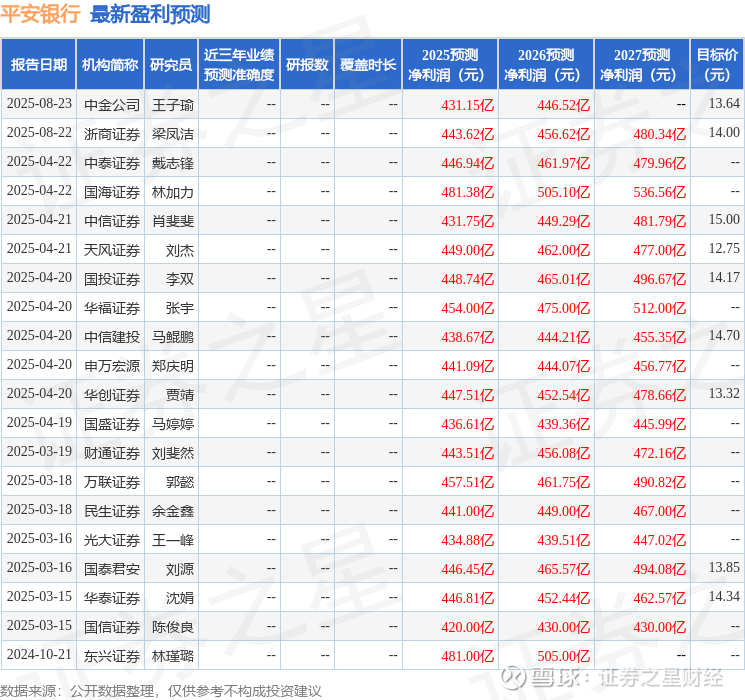This screenshot has width=745, height=700.
Task: Click target price 15.00
Action: [724, 219]
